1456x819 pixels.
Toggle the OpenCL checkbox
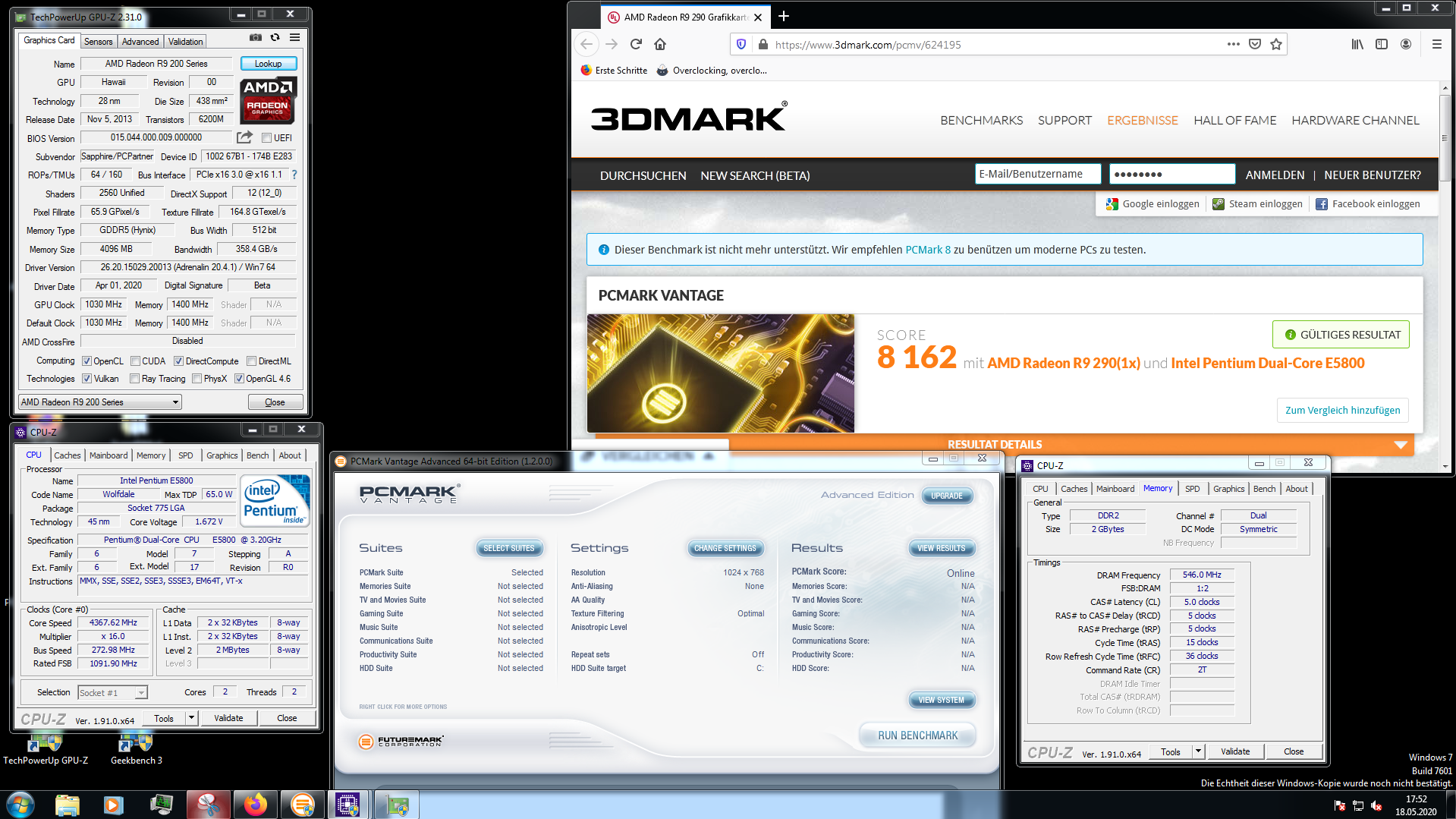[x=86, y=361]
